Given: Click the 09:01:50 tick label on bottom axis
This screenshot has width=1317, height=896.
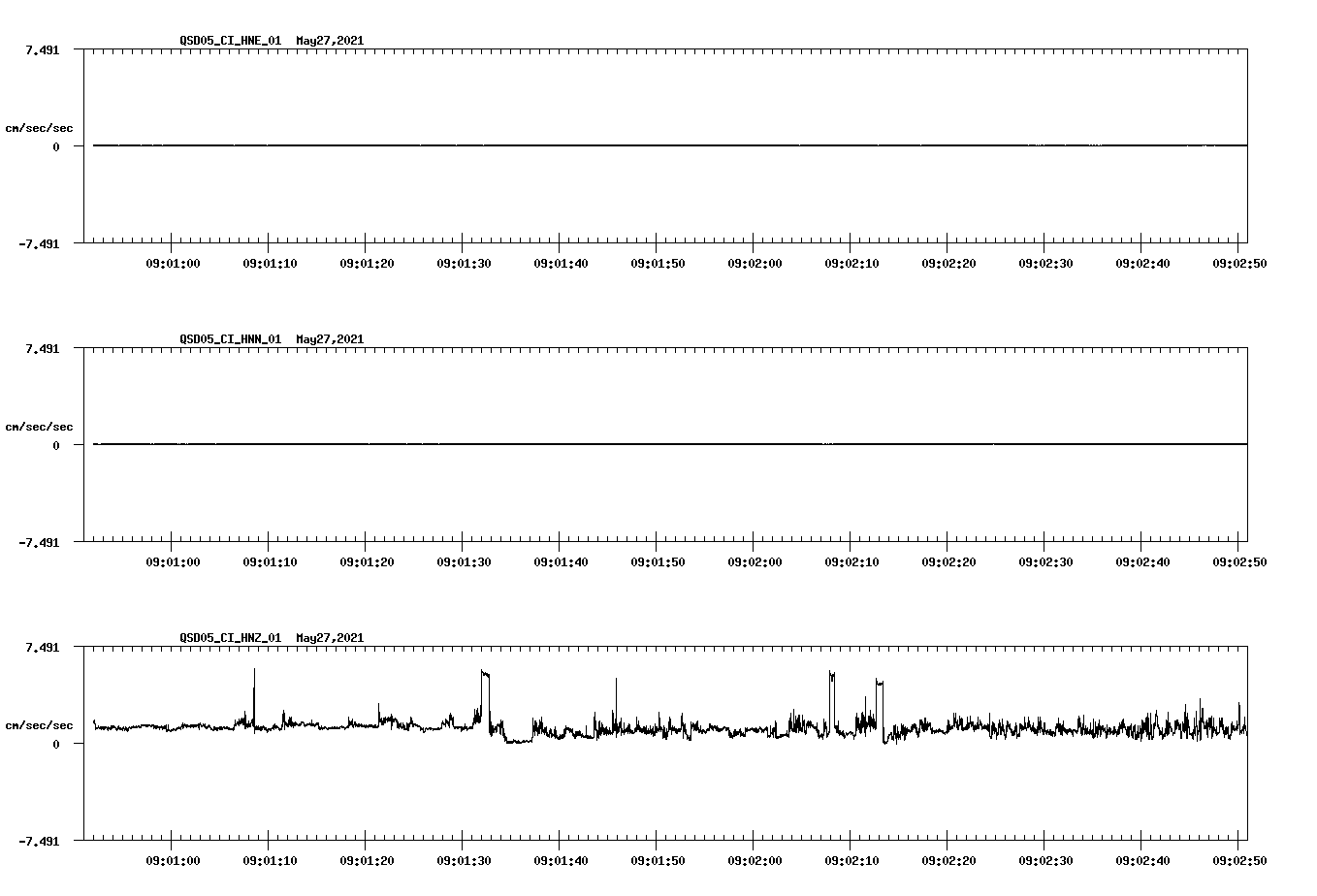Looking at the screenshot, I should (x=657, y=857).
